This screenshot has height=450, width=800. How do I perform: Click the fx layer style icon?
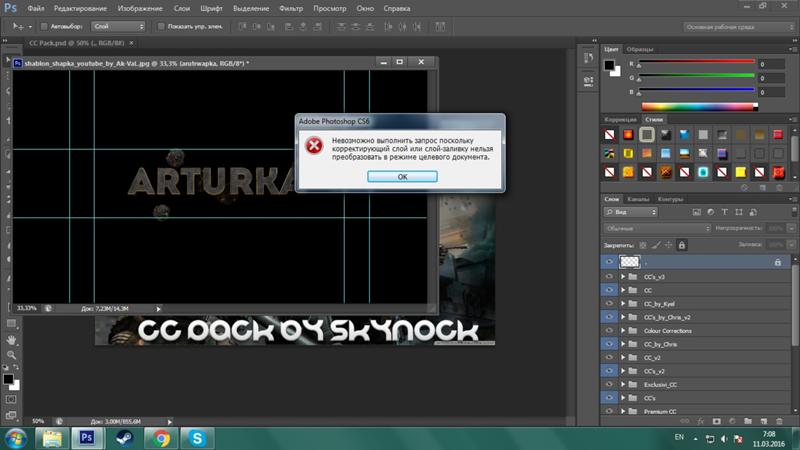point(701,421)
